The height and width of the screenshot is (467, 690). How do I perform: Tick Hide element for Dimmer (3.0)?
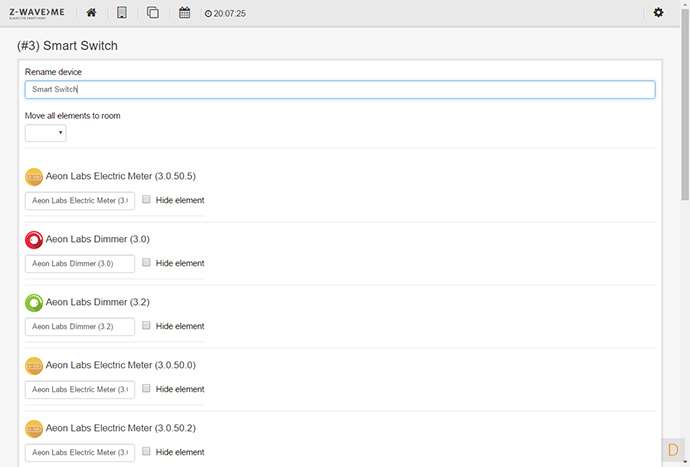click(x=147, y=263)
